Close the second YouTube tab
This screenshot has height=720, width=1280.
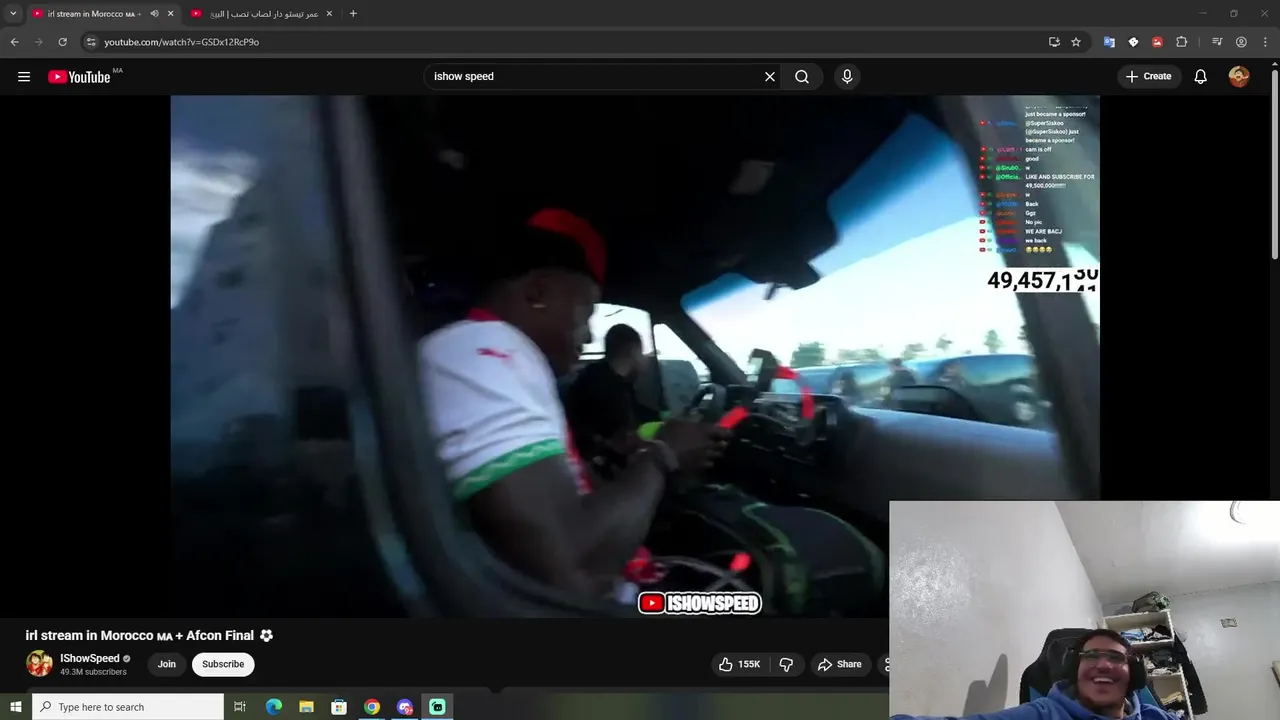(329, 14)
